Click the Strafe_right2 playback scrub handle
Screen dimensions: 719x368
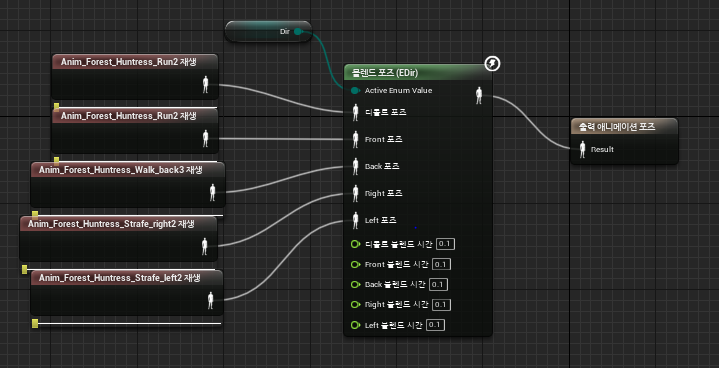tap(24, 269)
